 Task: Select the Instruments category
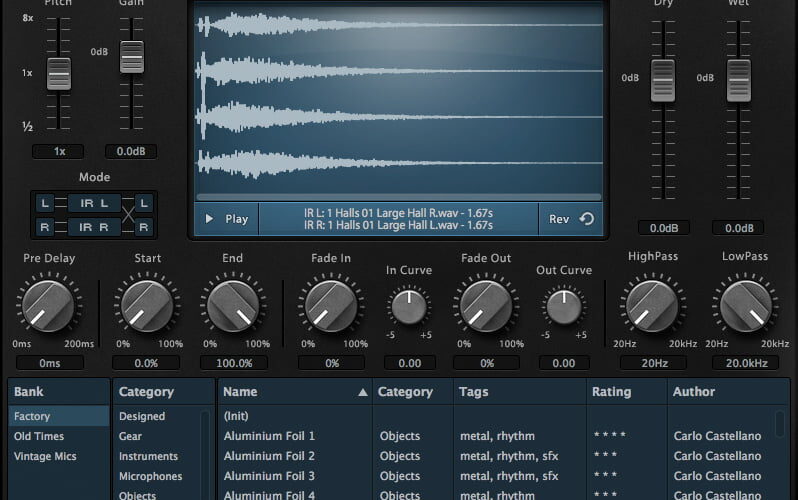148,456
